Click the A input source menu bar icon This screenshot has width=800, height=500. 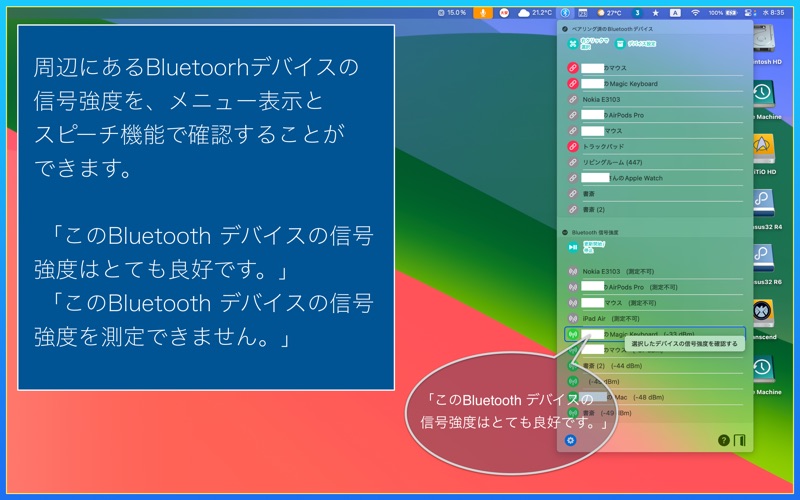[x=675, y=13]
